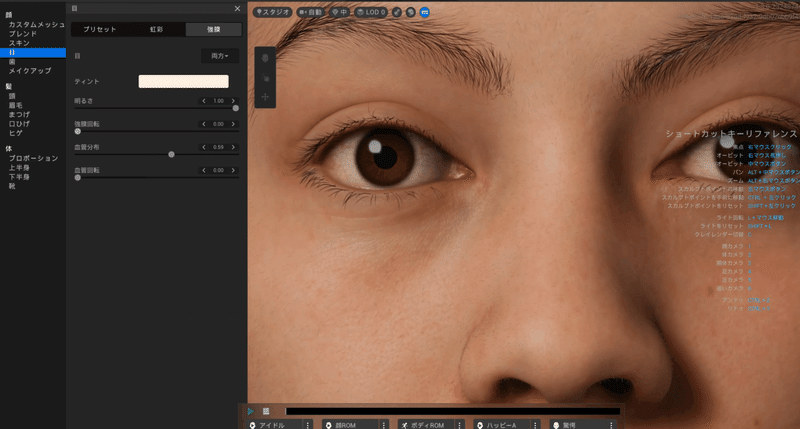Select the ハッピーA animation

point(502,425)
